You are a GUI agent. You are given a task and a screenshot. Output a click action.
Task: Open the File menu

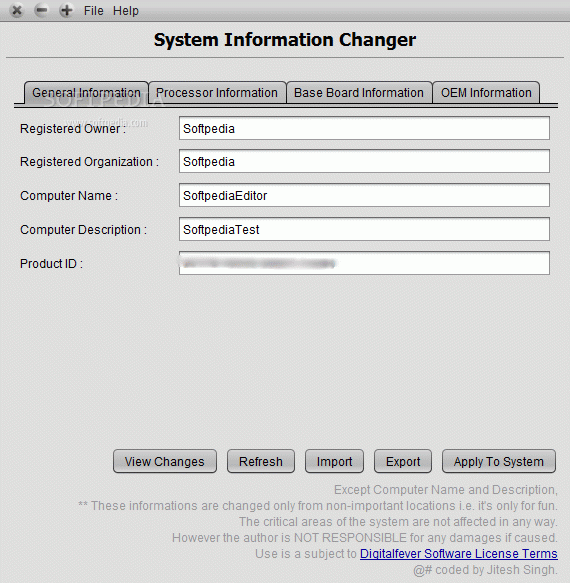pyautogui.click(x=93, y=11)
